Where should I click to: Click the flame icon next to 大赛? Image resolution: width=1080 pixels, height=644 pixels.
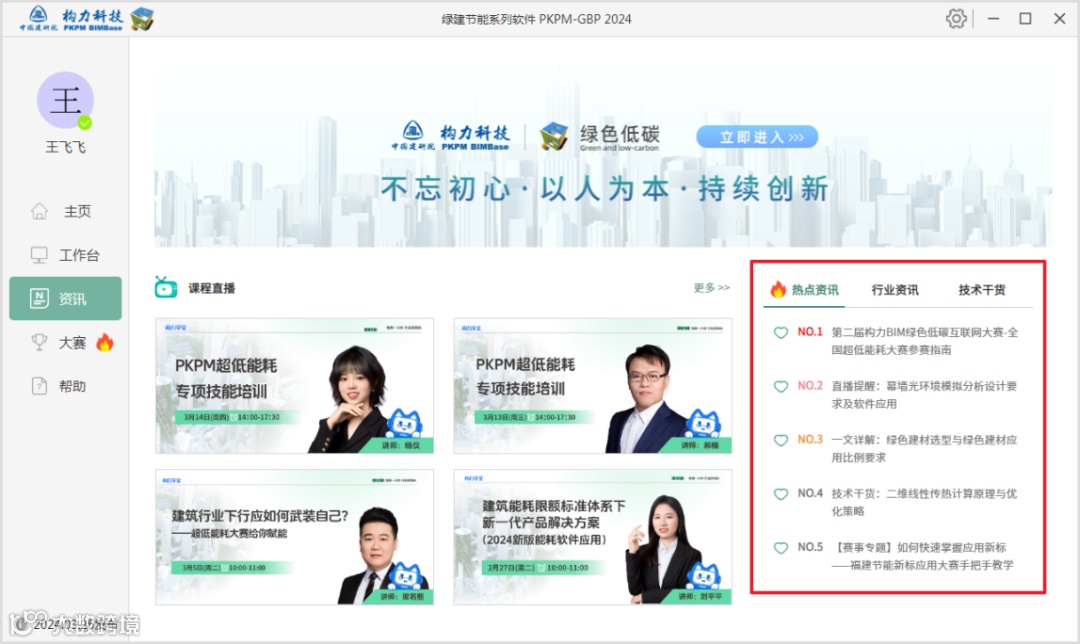point(105,342)
